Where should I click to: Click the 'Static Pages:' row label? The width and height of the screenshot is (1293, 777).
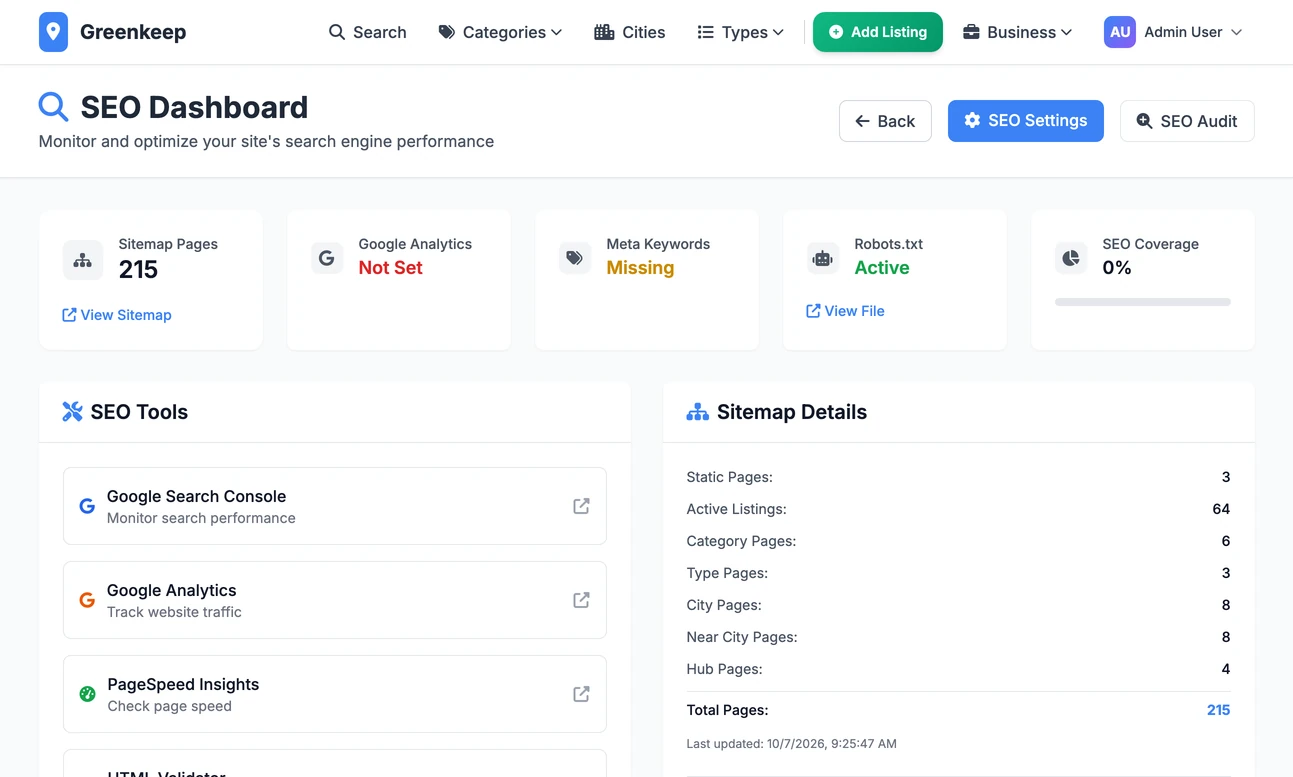point(729,477)
